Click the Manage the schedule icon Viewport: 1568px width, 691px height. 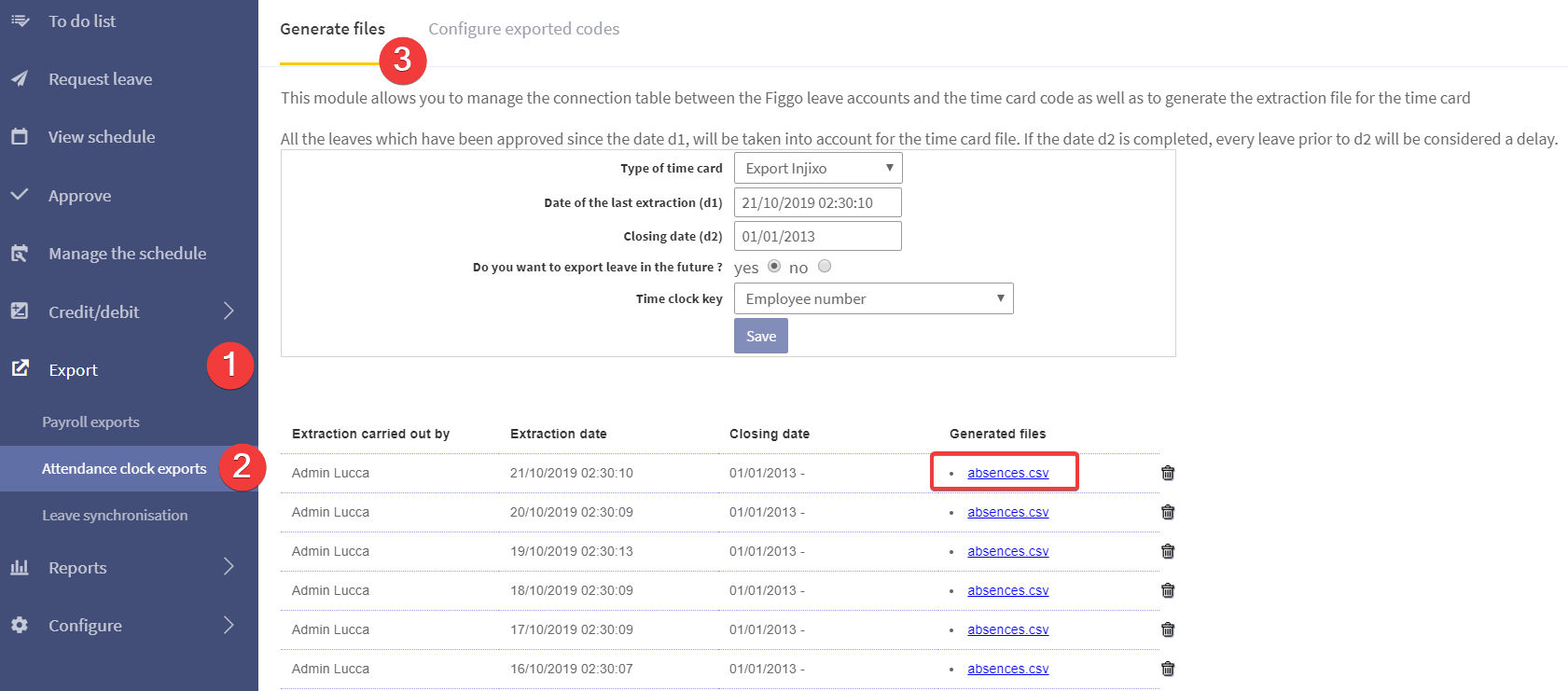click(x=20, y=253)
